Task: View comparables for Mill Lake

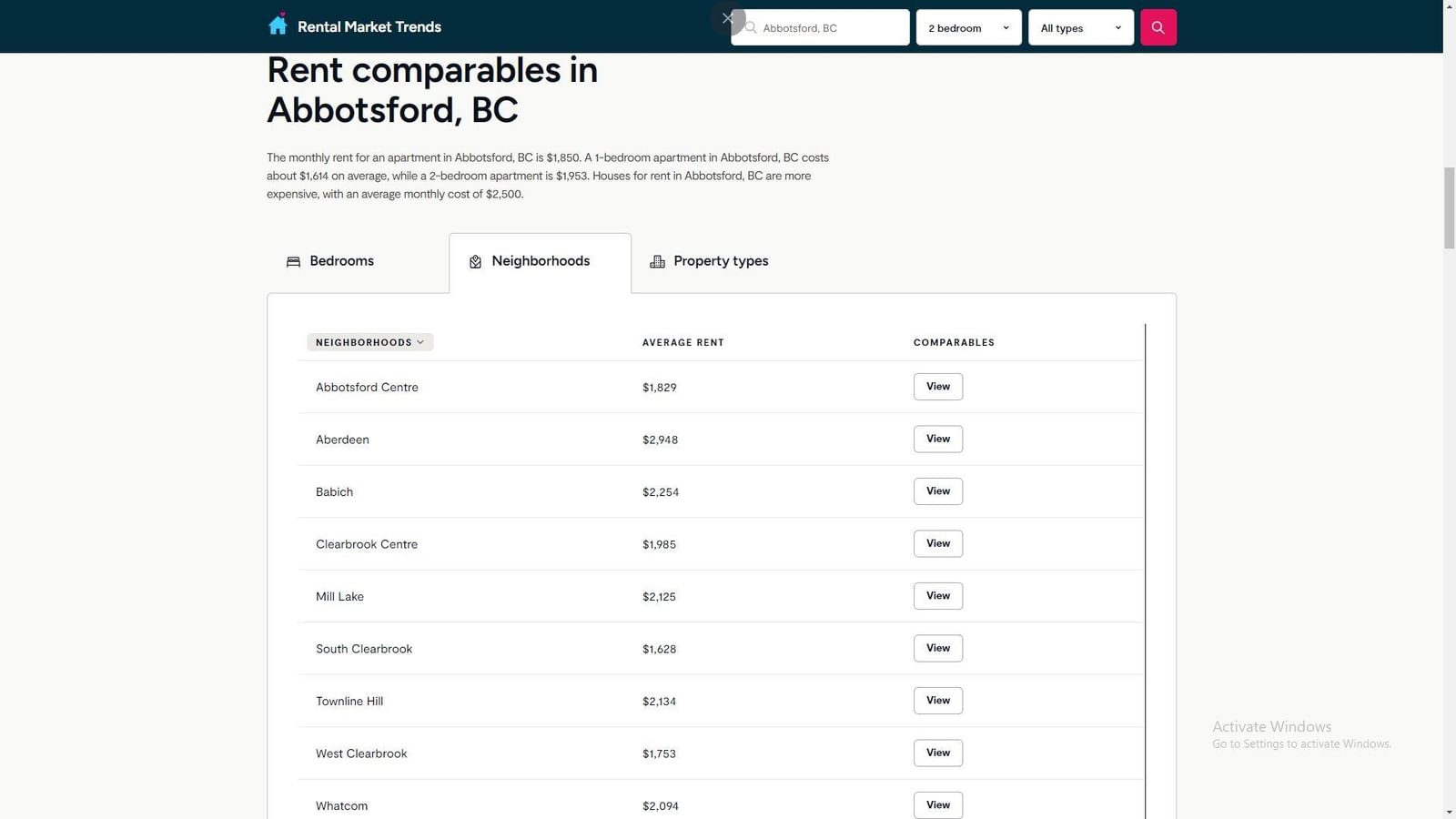Action: click(937, 596)
